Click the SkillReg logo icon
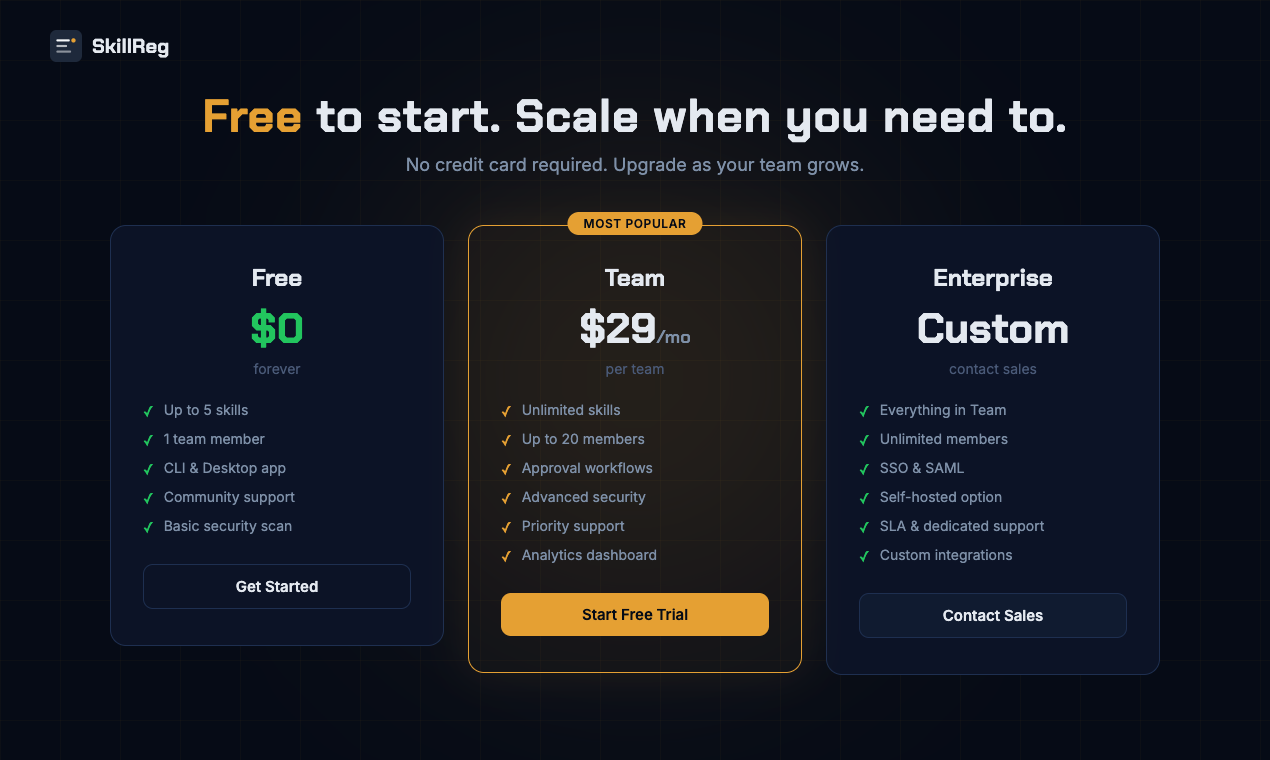Screen dimensions: 1270x760 click(65, 45)
